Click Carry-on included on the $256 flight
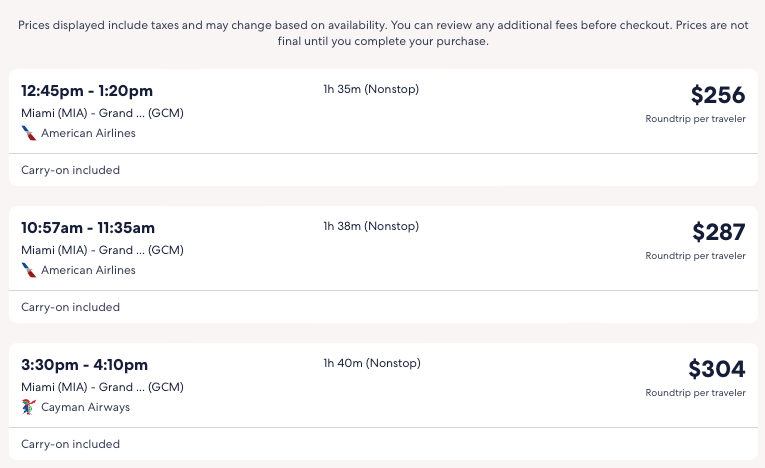Image resolution: width=765 pixels, height=468 pixels. (x=70, y=170)
